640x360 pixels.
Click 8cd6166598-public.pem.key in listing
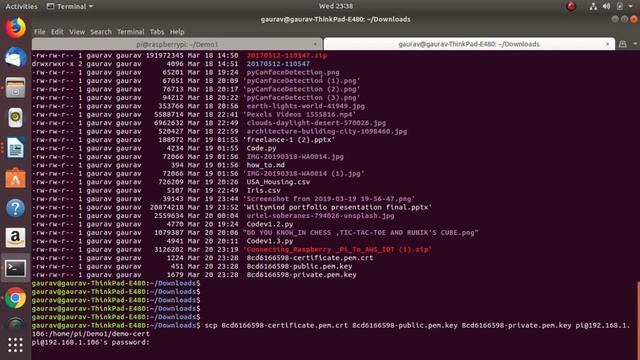[x=299, y=267]
